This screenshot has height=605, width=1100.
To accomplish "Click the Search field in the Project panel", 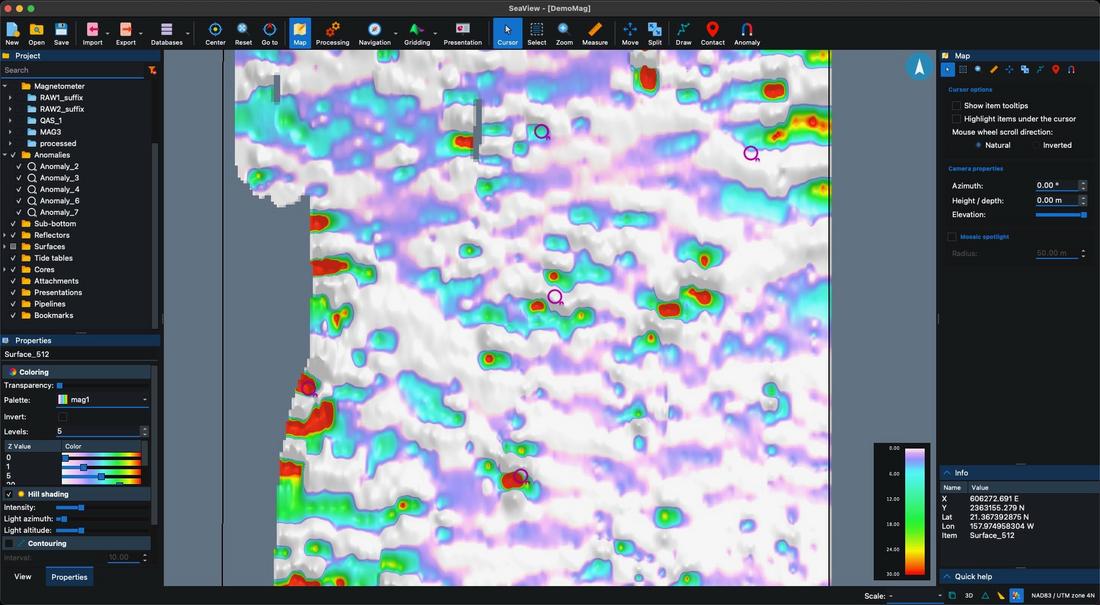I will coord(73,70).
